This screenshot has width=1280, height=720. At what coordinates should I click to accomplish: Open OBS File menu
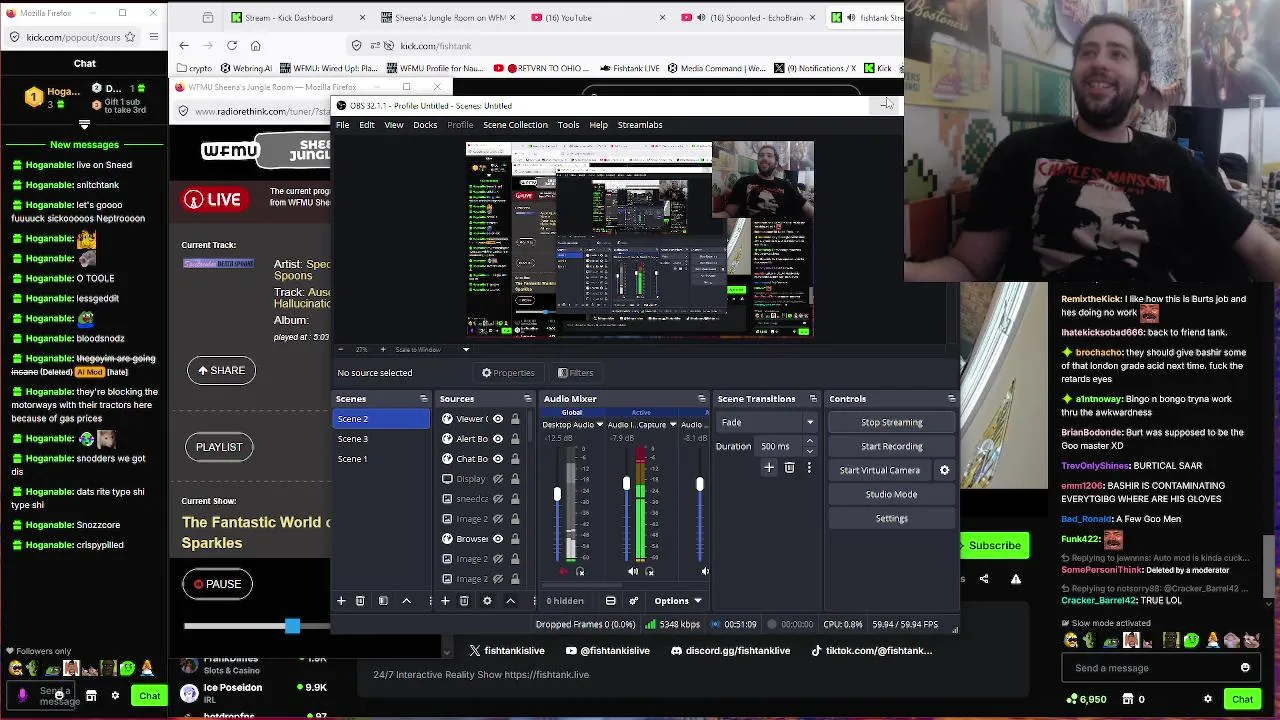click(342, 125)
